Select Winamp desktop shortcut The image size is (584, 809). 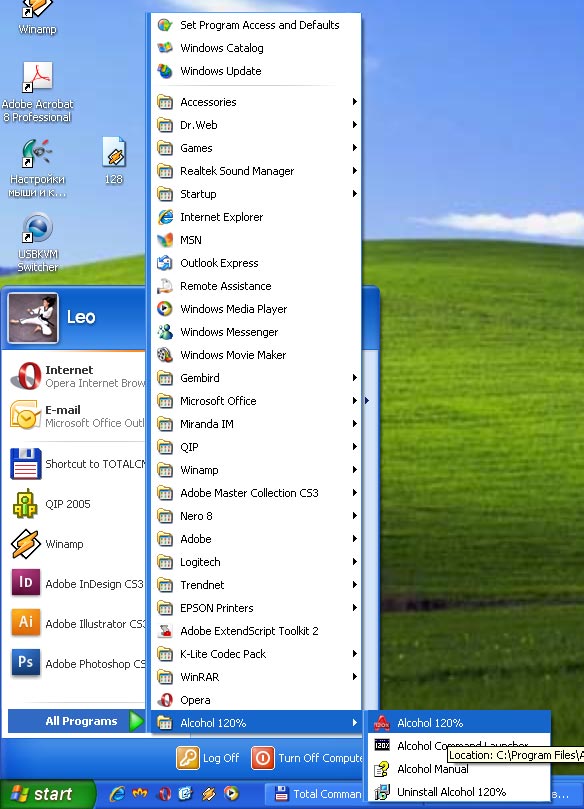[37, 18]
